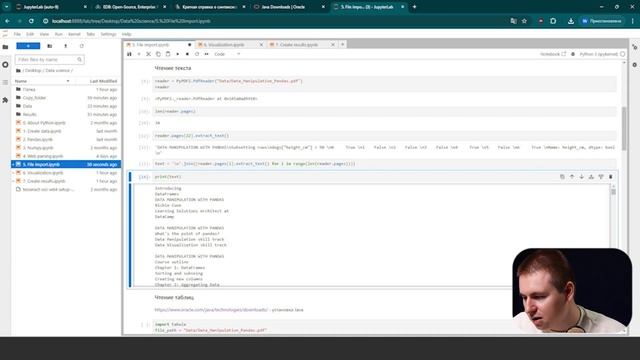Move the active cell up
Image resolution: width=640 pixels, height=360 pixels.
[x=572, y=177]
